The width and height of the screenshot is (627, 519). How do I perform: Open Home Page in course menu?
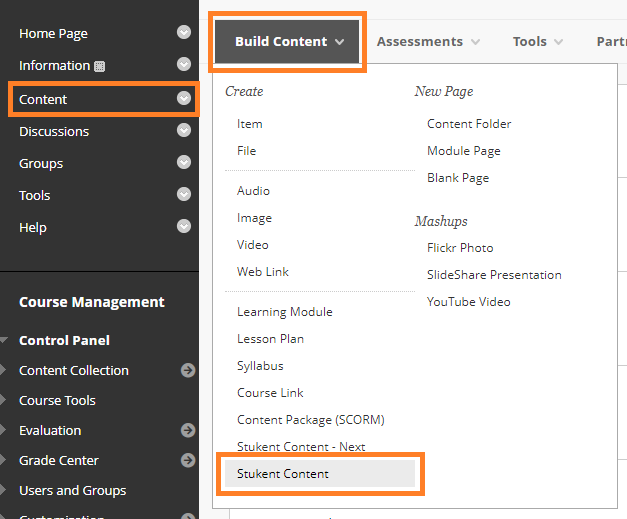point(53,34)
